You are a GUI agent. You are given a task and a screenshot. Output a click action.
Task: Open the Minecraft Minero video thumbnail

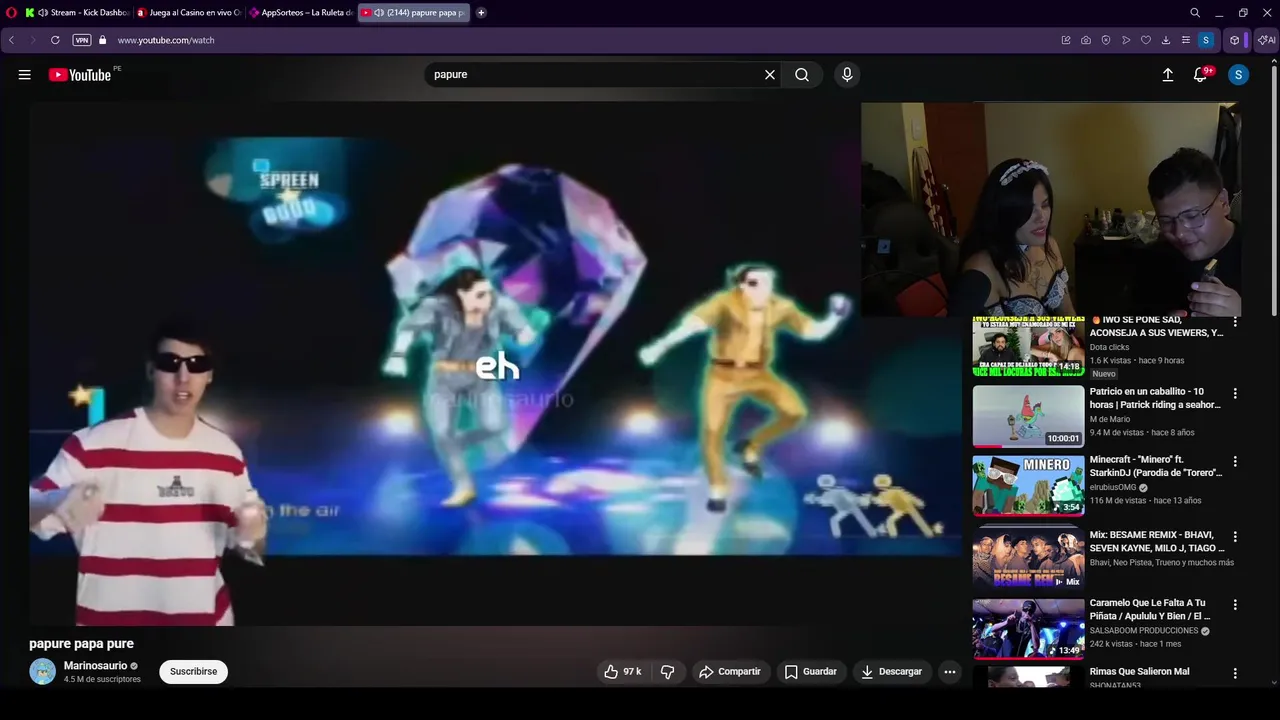[1028, 486]
